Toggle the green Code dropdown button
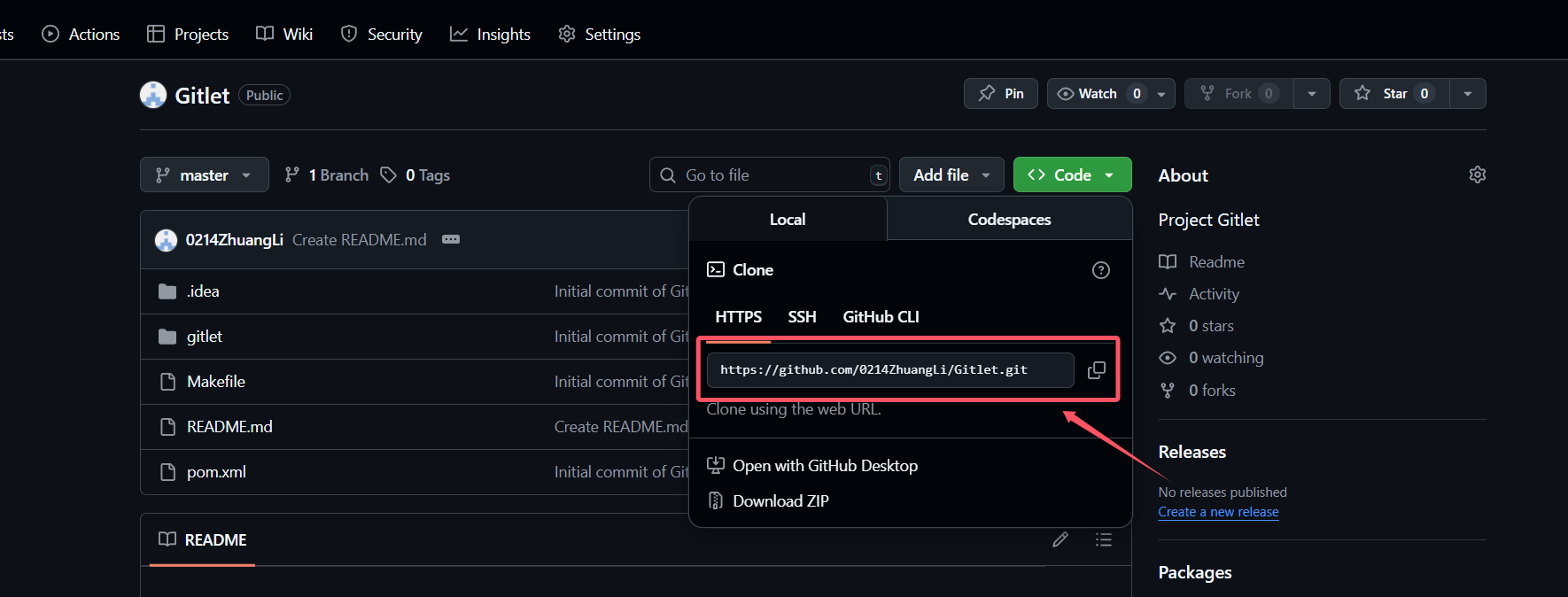The width and height of the screenshot is (1568, 597). pos(1072,175)
